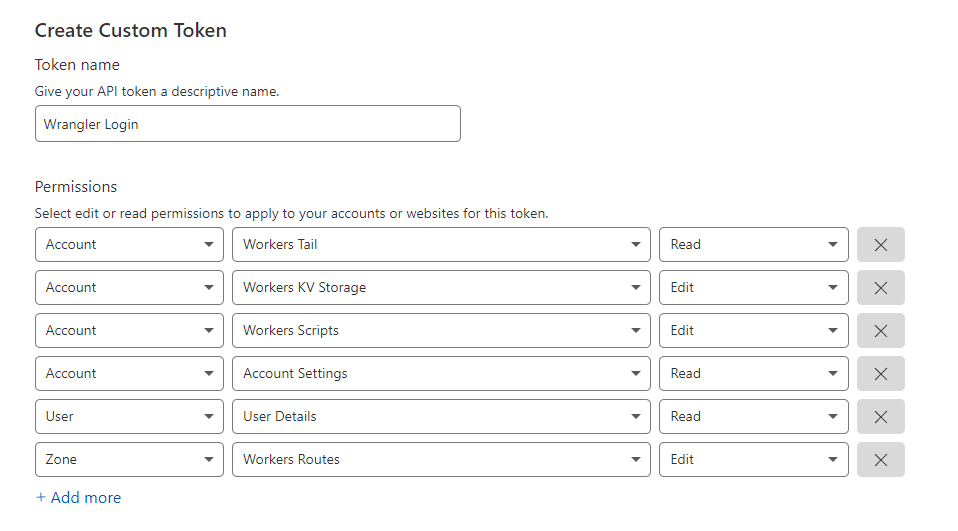The height and width of the screenshot is (531, 958).
Task: Change Read access level for Workers Tail
Action: (754, 244)
